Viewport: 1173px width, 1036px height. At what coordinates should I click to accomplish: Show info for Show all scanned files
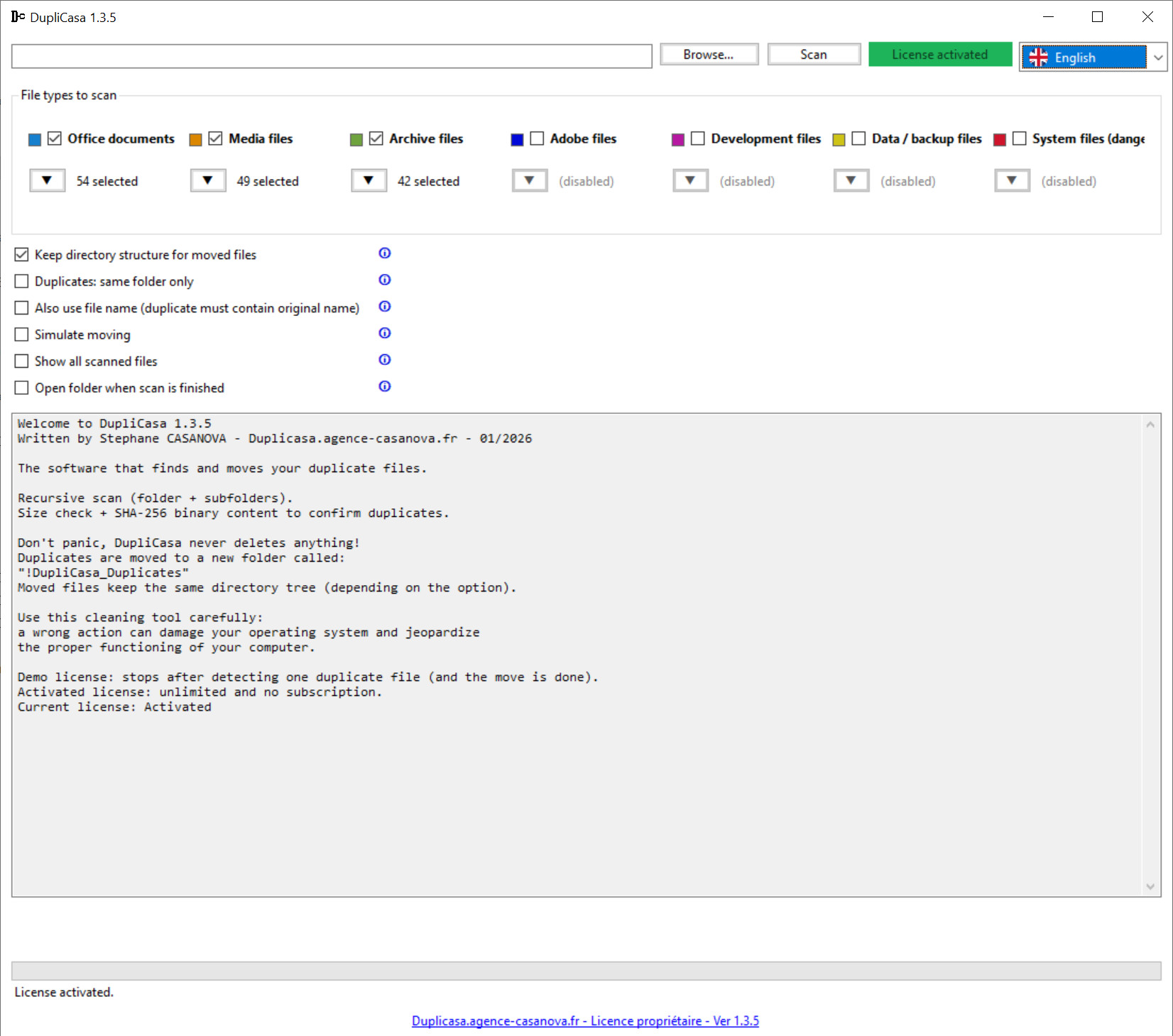pyautogui.click(x=384, y=360)
